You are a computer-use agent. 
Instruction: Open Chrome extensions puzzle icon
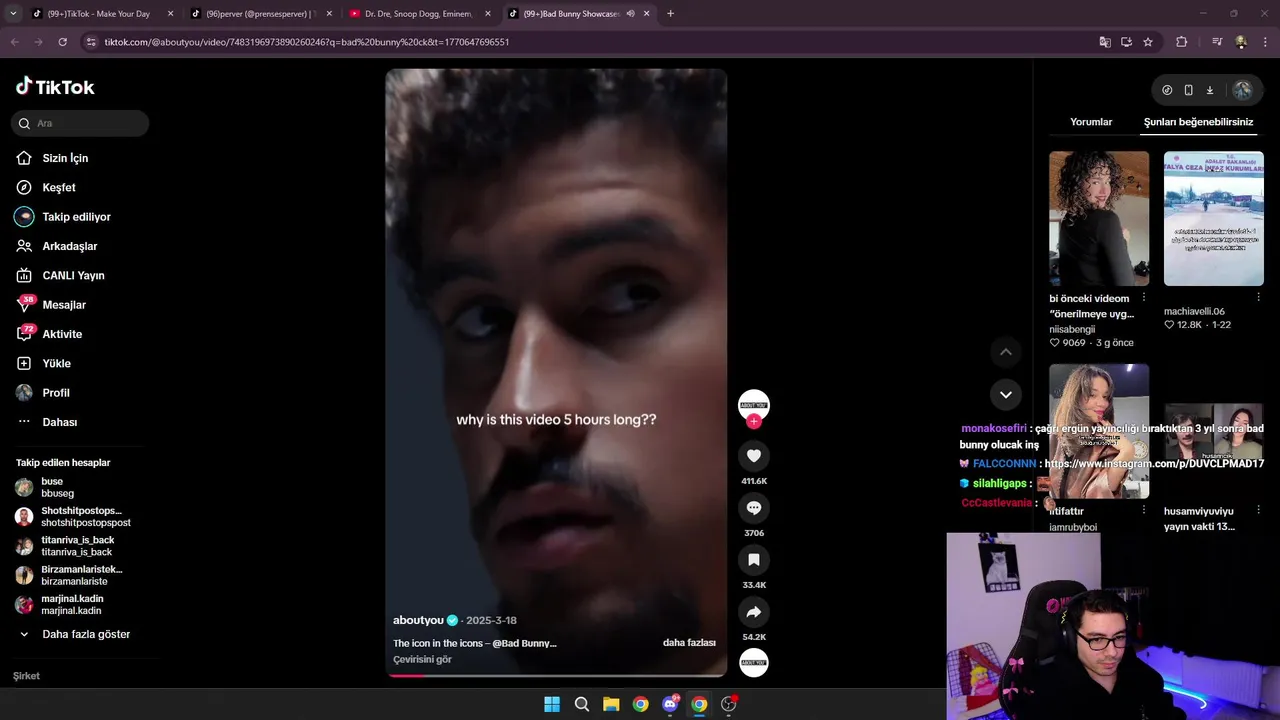point(1181,42)
